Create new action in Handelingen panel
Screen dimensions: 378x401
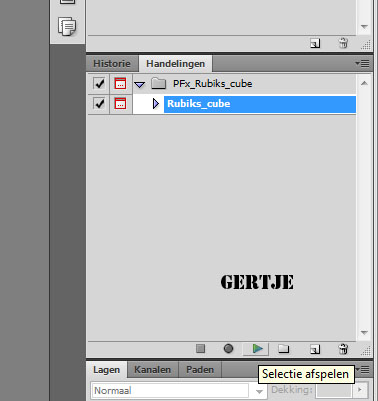click(315, 349)
